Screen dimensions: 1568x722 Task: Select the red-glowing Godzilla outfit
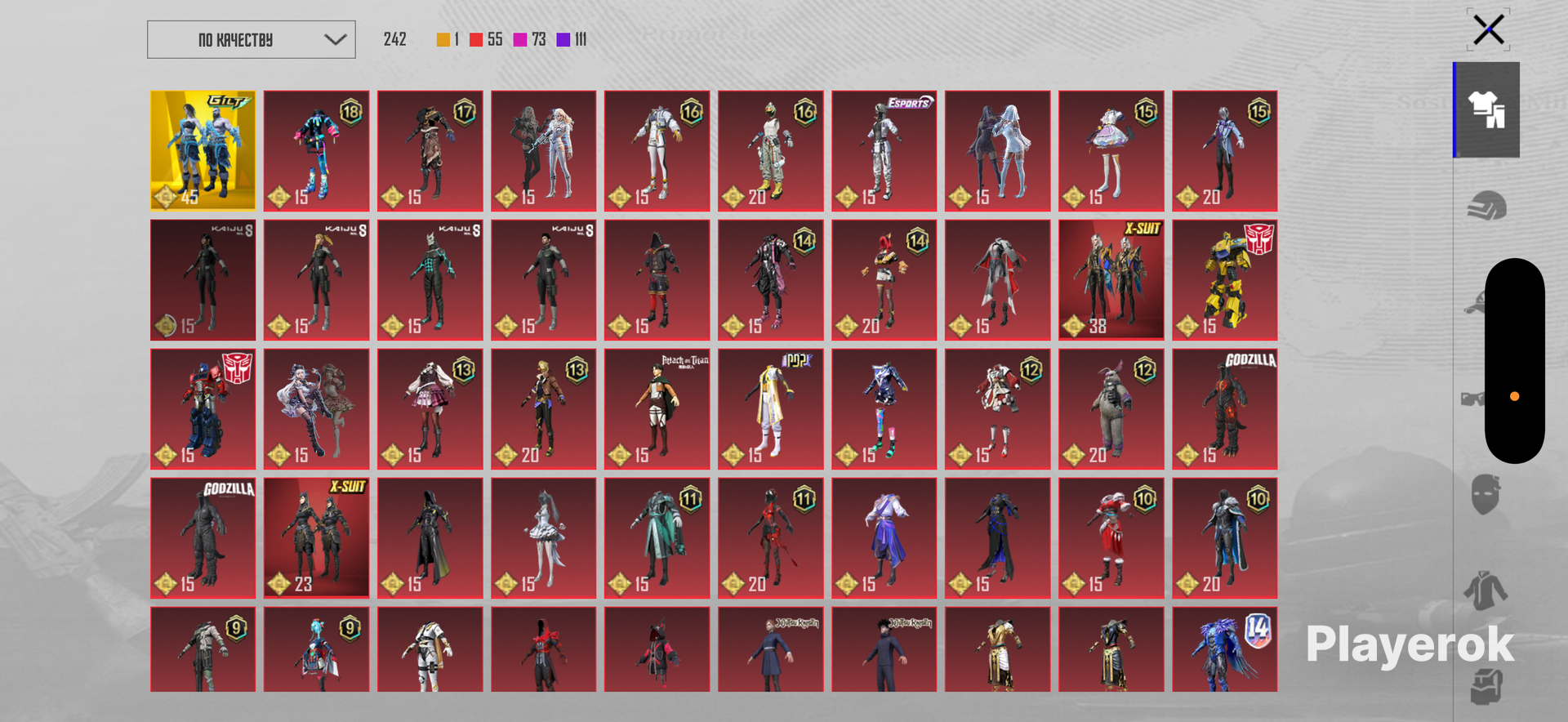(1225, 409)
